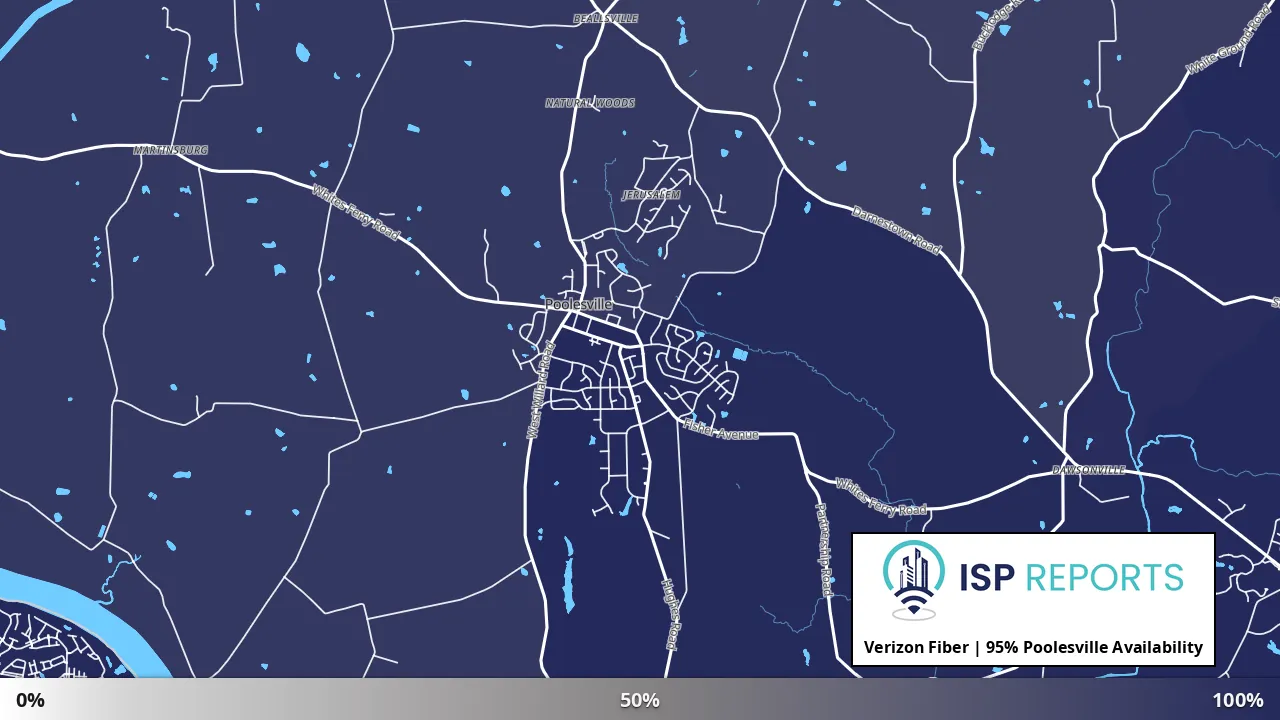Click the DAWSONVILLE place label
This screenshot has height=720, width=1280.
[1089, 470]
